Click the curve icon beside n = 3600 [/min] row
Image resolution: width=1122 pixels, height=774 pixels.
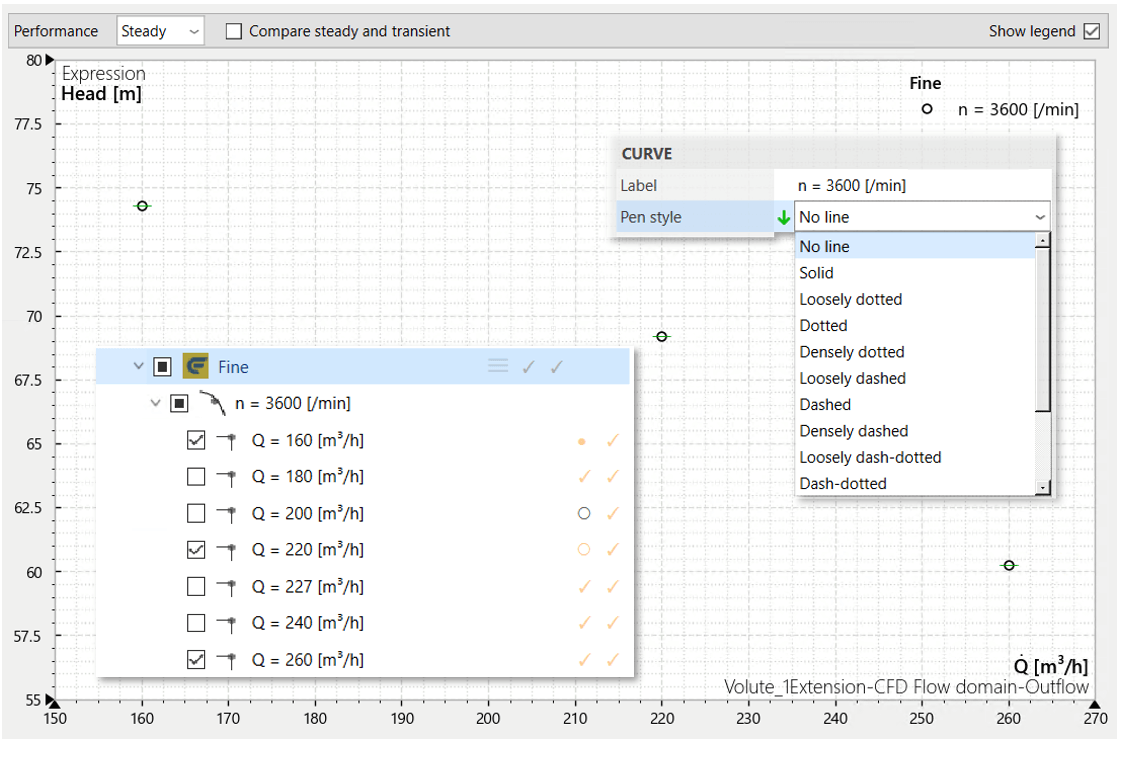tap(213, 403)
